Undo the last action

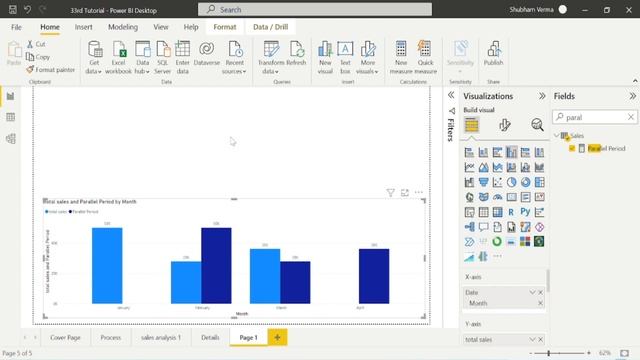click(x=27, y=9)
